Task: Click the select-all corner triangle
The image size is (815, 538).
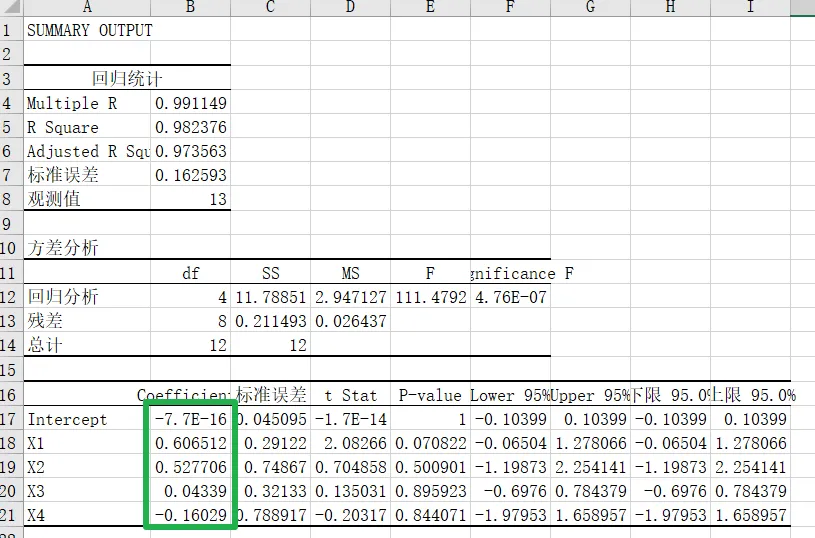Action: tap(11, 7)
